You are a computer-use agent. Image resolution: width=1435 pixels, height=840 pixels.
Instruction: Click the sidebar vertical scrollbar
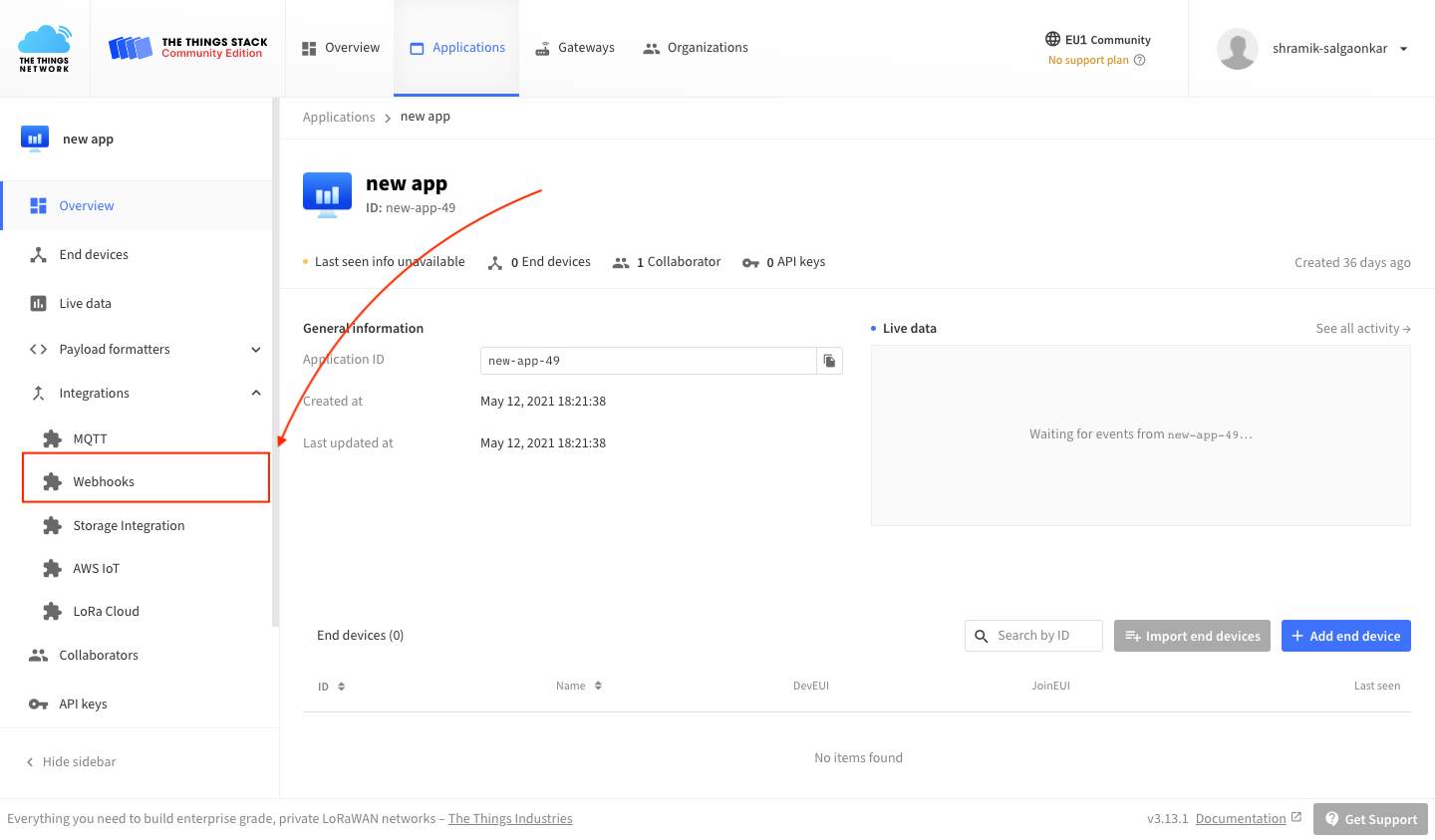click(x=276, y=363)
